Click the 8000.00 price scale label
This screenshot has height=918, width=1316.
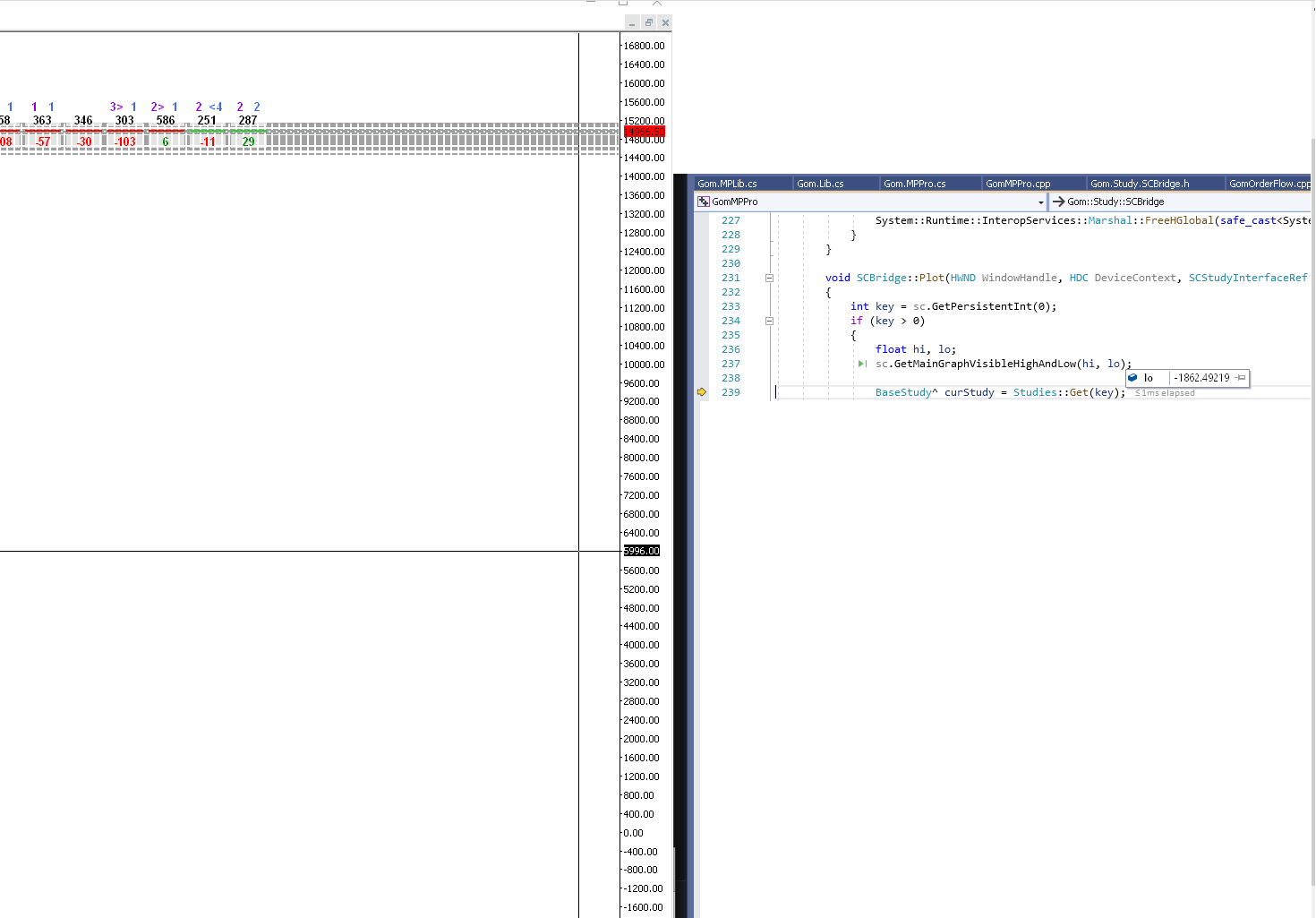642,458
